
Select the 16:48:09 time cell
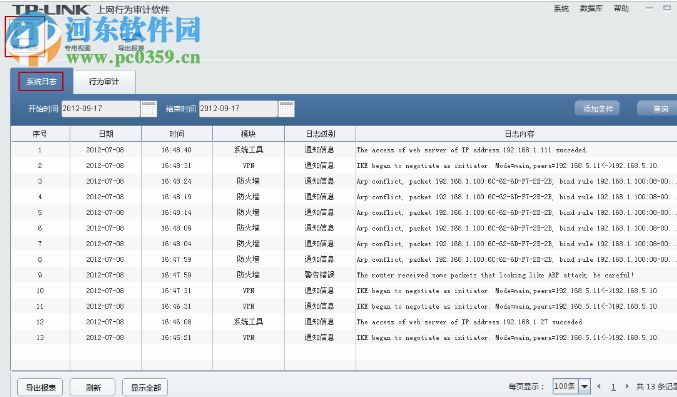point(177,228)
